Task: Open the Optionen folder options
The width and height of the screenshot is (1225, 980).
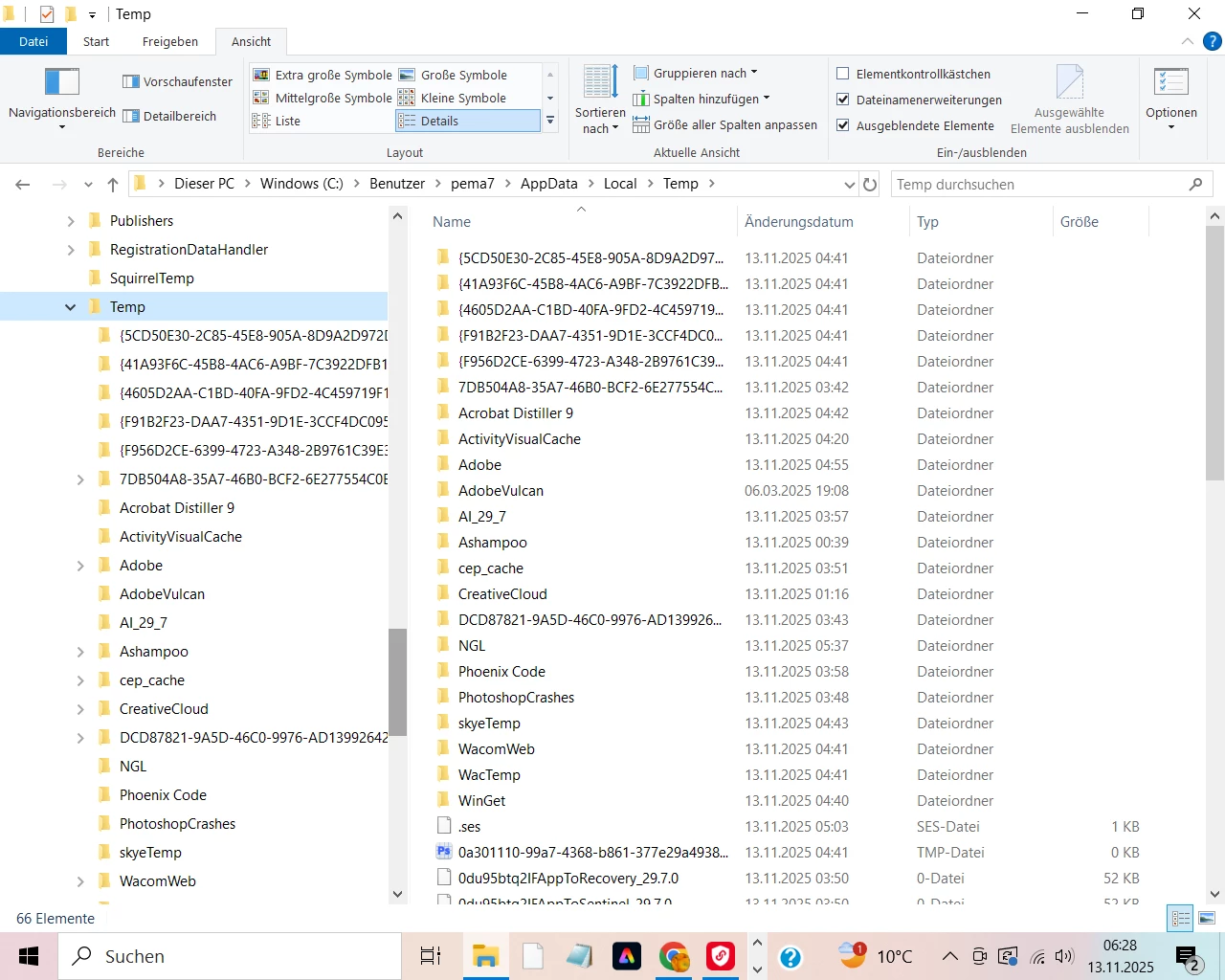Action: (1171, 97)
